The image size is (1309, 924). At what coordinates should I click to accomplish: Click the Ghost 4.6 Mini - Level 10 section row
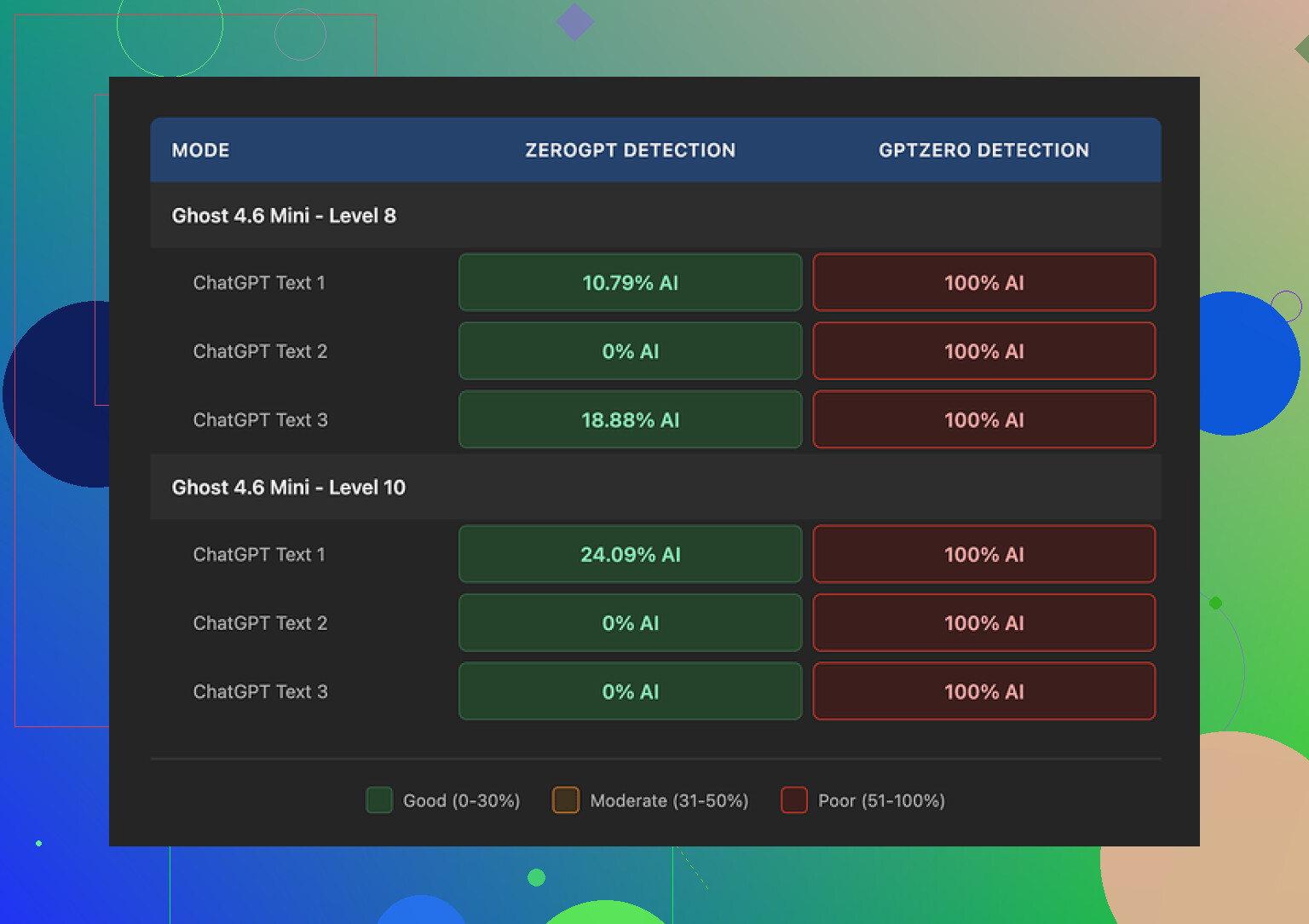click(x=289, y=488)
